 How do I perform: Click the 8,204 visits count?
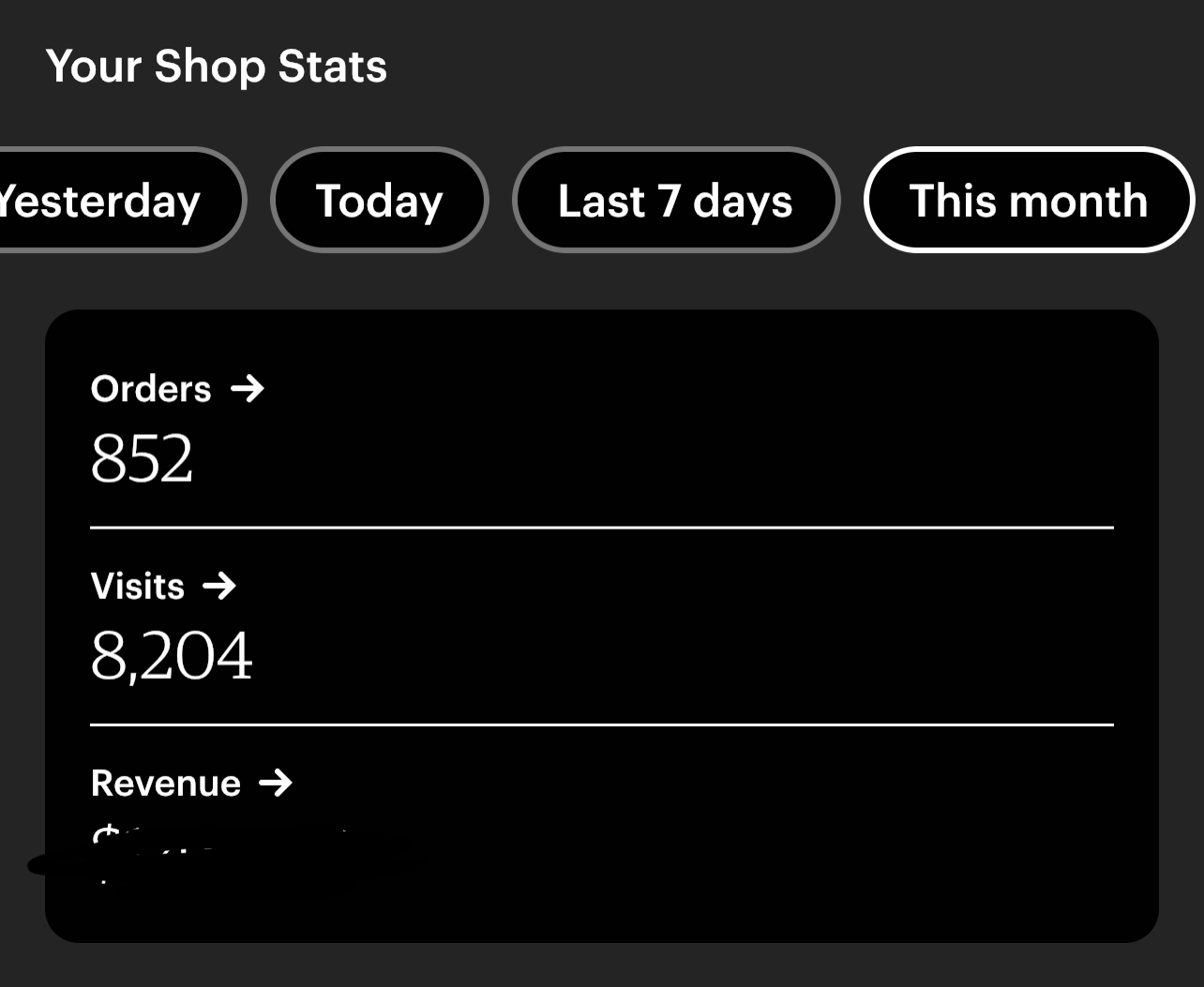(x=172, y=655)
